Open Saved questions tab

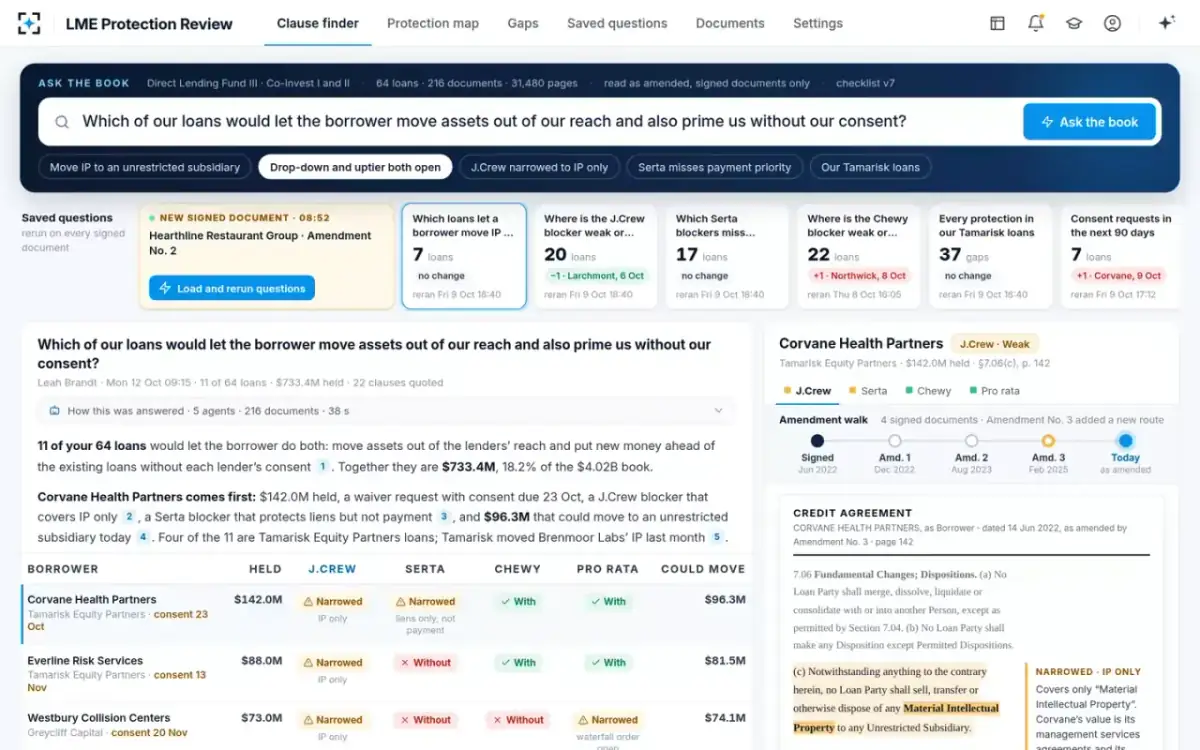pyautogui.click(x=617, y=23)
